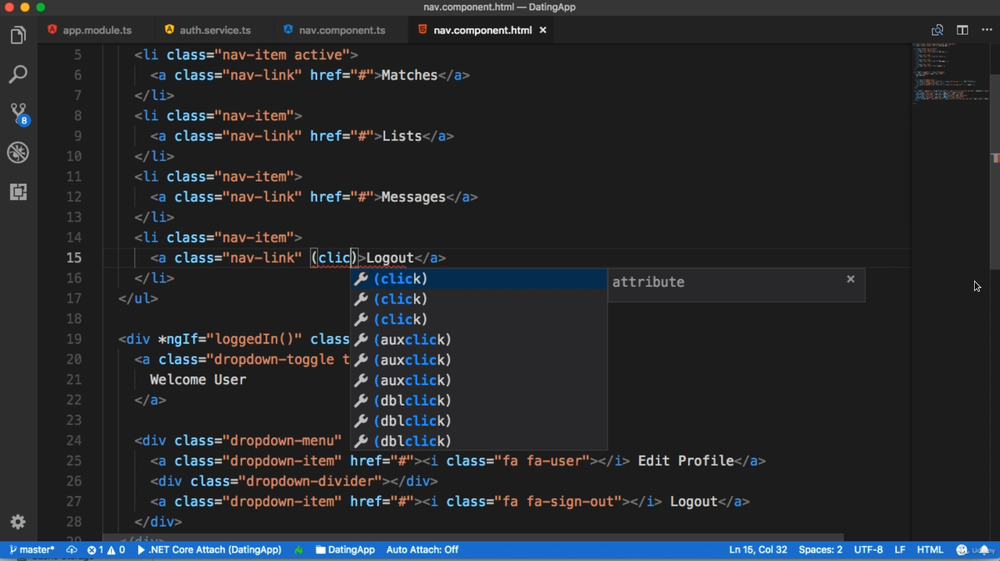Screen dimensions: 1000x561
Task: Open the Source Control view
Action: [x=18, y=113]
